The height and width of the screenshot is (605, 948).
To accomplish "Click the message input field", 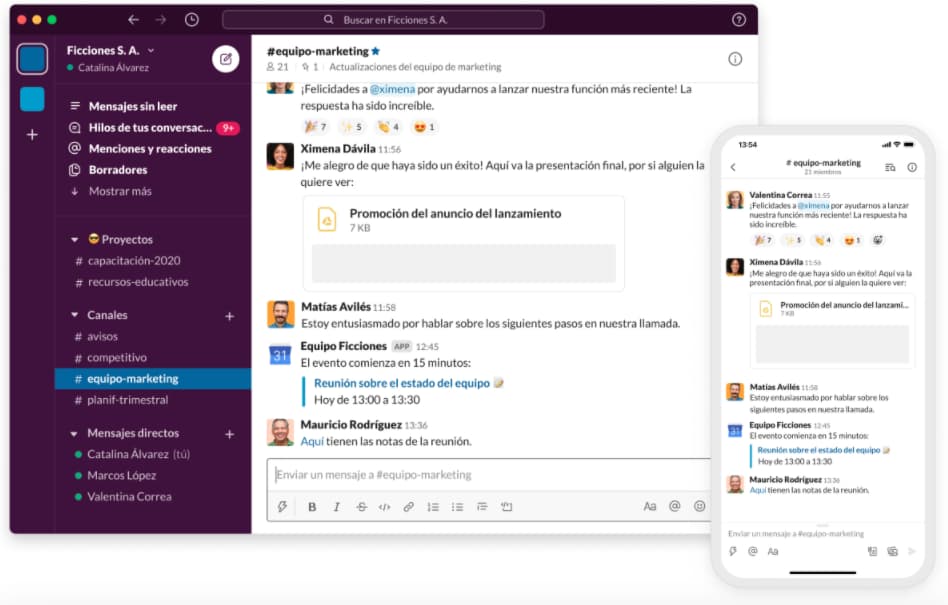I will [450, 475].
